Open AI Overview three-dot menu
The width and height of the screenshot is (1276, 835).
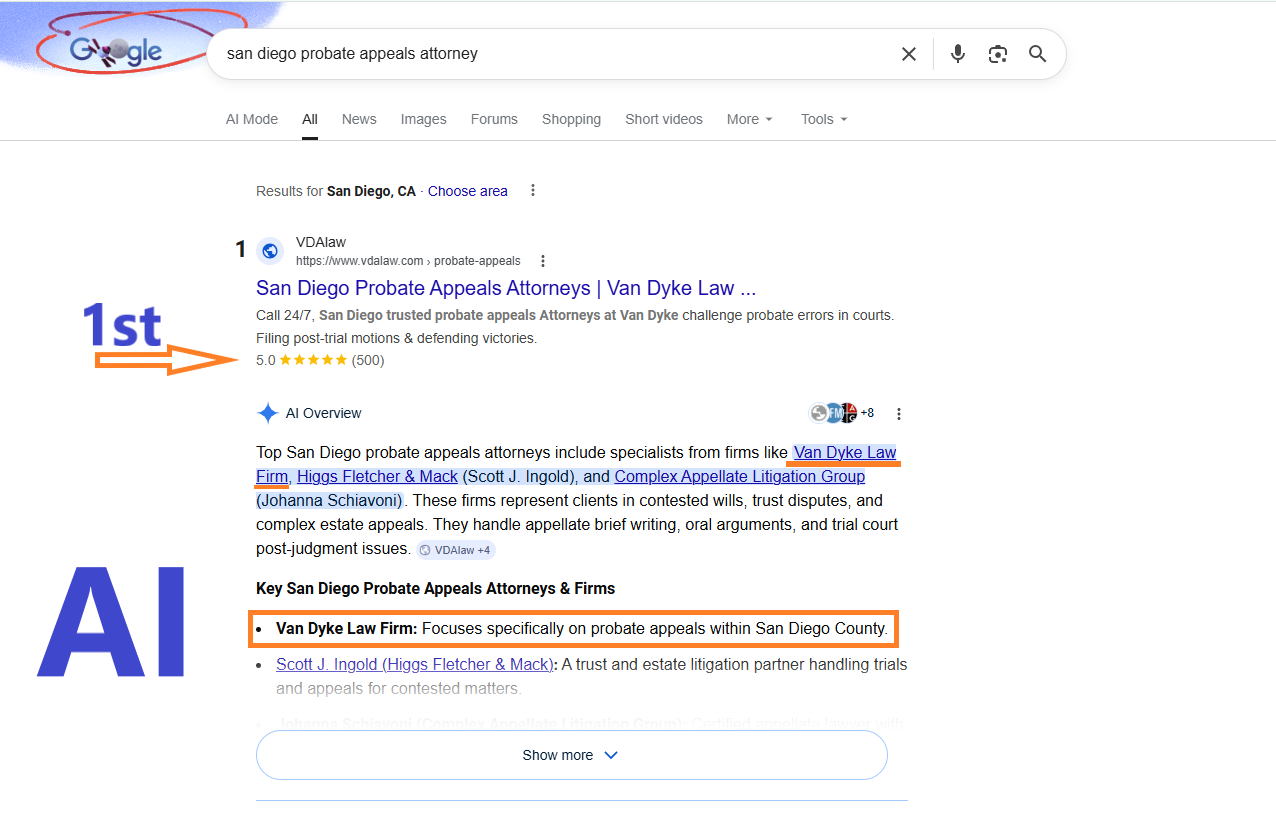[x=899, y=413]
